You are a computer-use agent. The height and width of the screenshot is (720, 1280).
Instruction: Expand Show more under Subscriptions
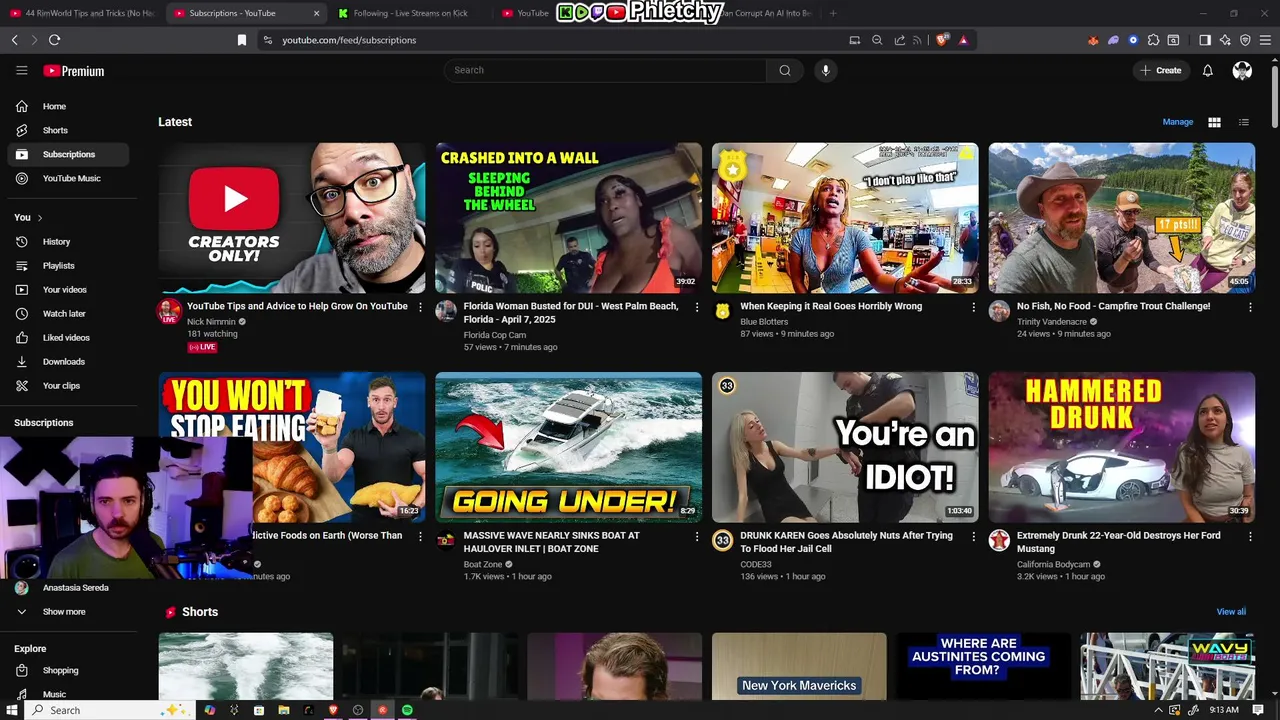pyautogui.click(x=68, y=611)
